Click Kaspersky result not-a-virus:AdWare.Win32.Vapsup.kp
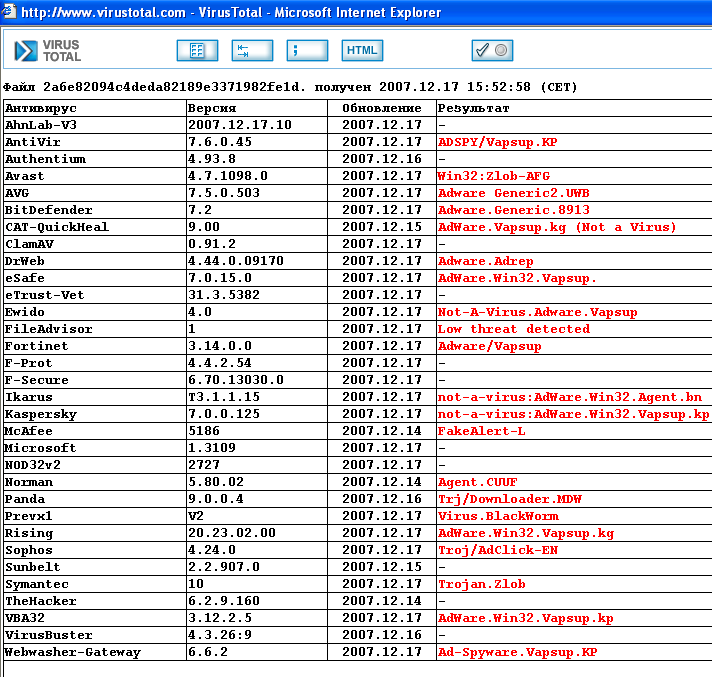 coord(574,414)
